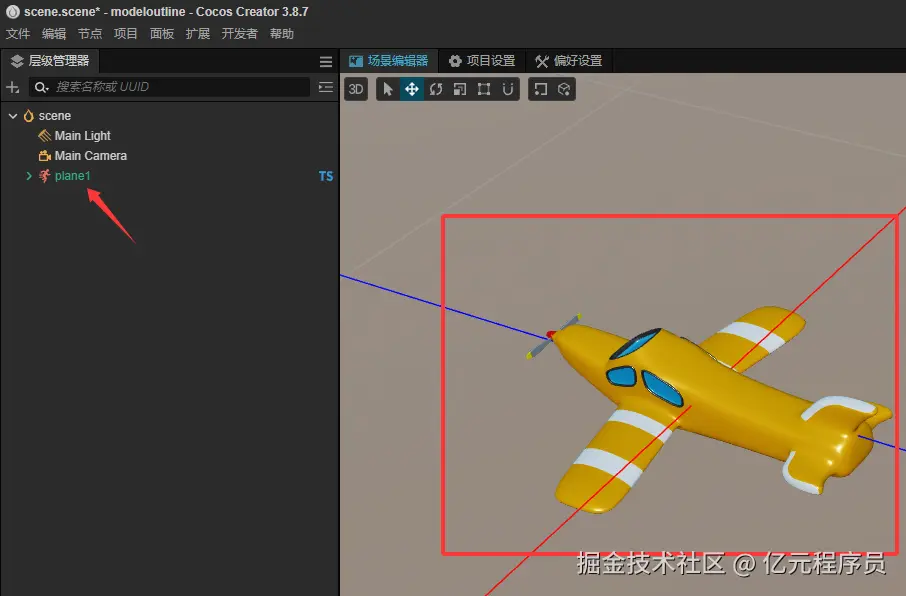
Task: Click the add node plus icon
Action: tap(13, 87)
